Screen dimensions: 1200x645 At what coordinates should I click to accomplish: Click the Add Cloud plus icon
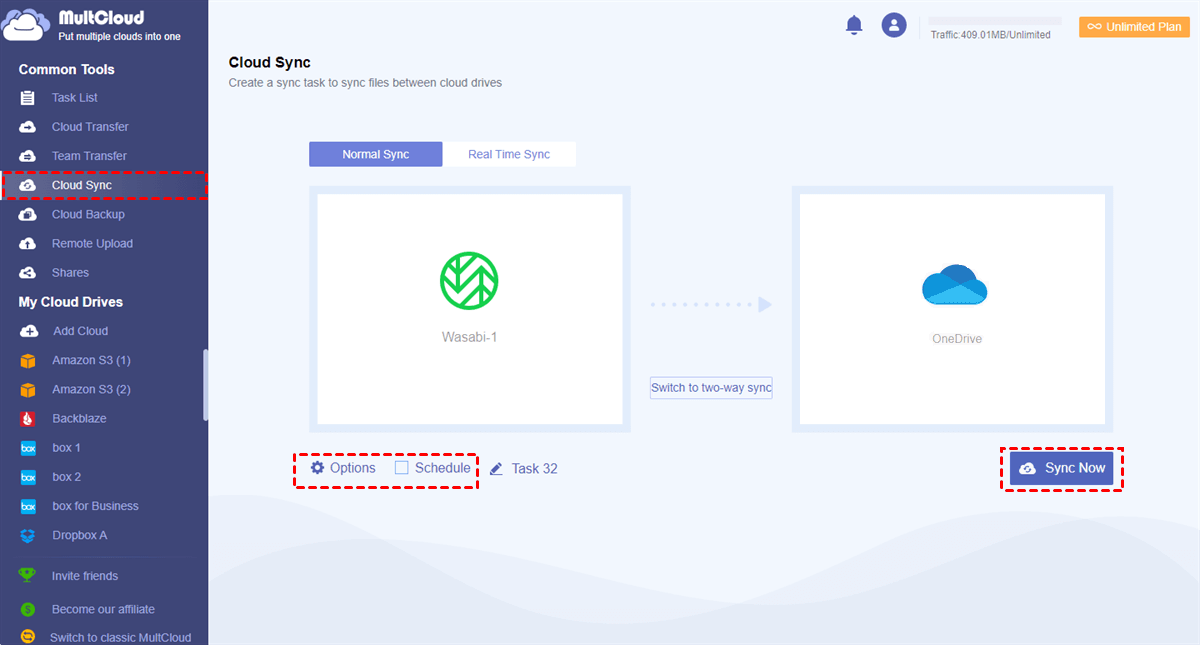pyautogui.click(x=29, y=331)
